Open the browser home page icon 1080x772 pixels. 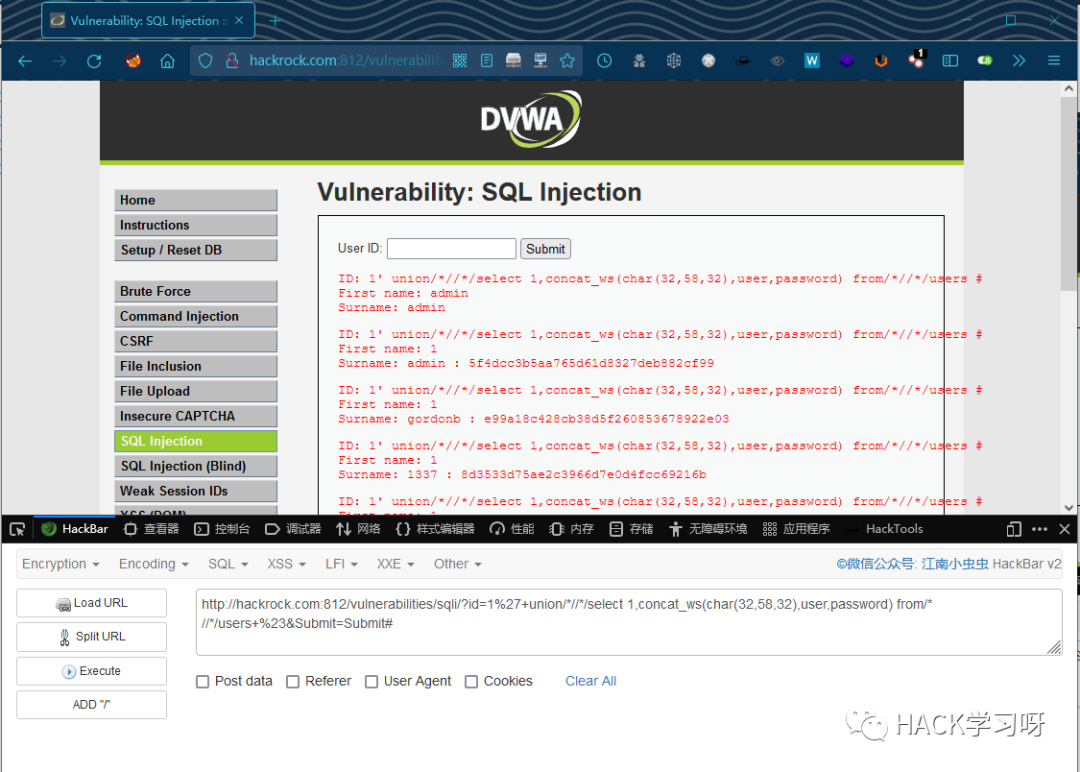[167, 61]
